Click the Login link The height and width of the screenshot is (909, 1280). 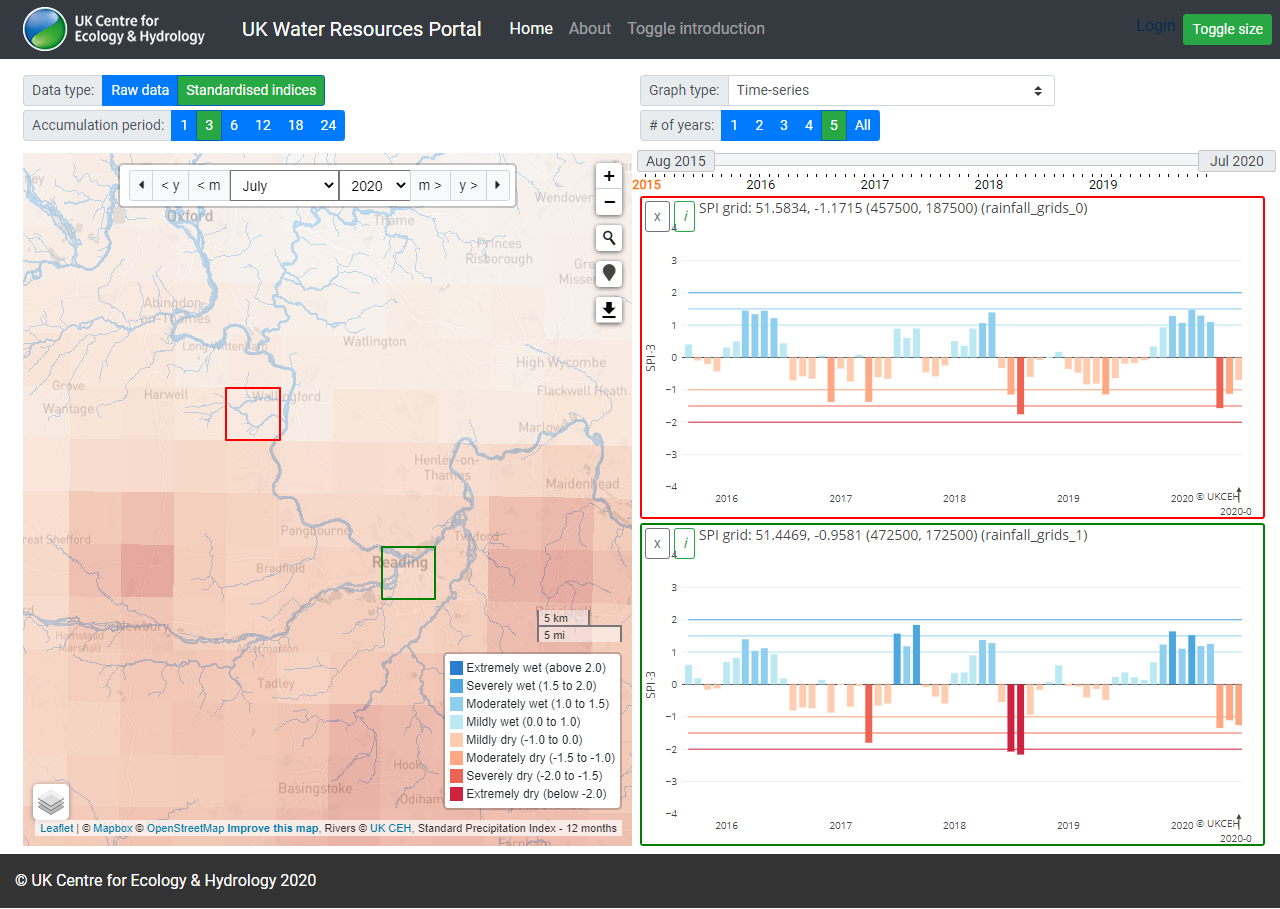pyautogui.click(x=1156, y=25)
